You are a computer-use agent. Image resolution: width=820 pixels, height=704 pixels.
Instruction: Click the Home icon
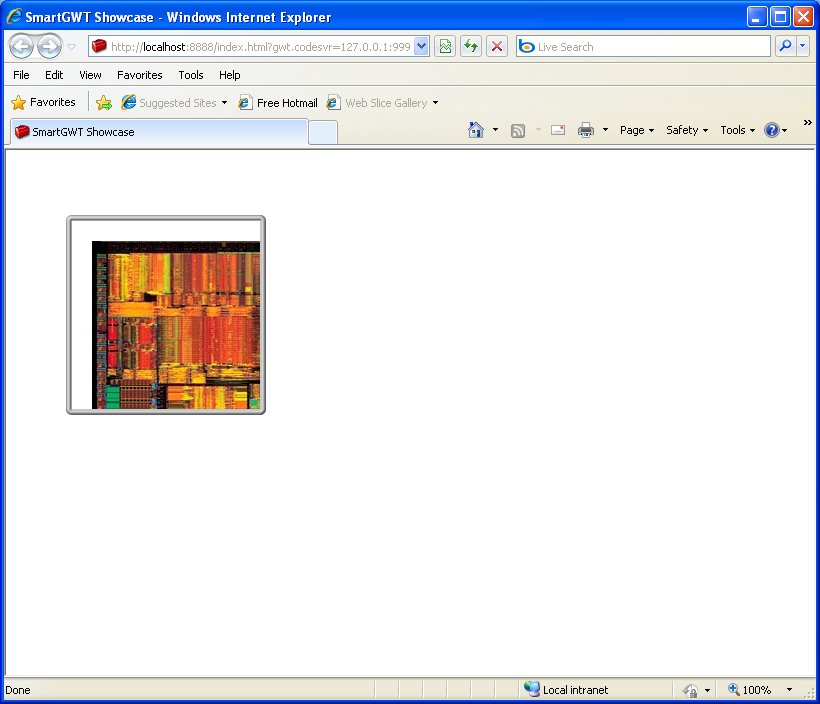tap(476, 130)
